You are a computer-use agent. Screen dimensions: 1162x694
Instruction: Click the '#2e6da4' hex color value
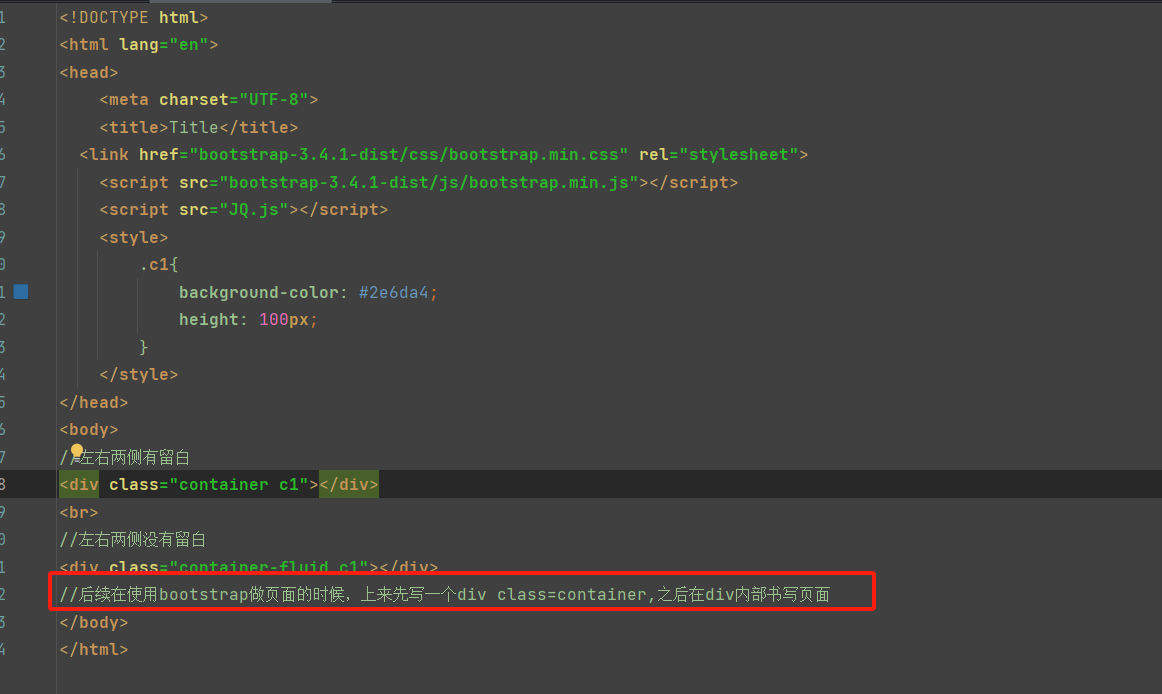(394, 293)
